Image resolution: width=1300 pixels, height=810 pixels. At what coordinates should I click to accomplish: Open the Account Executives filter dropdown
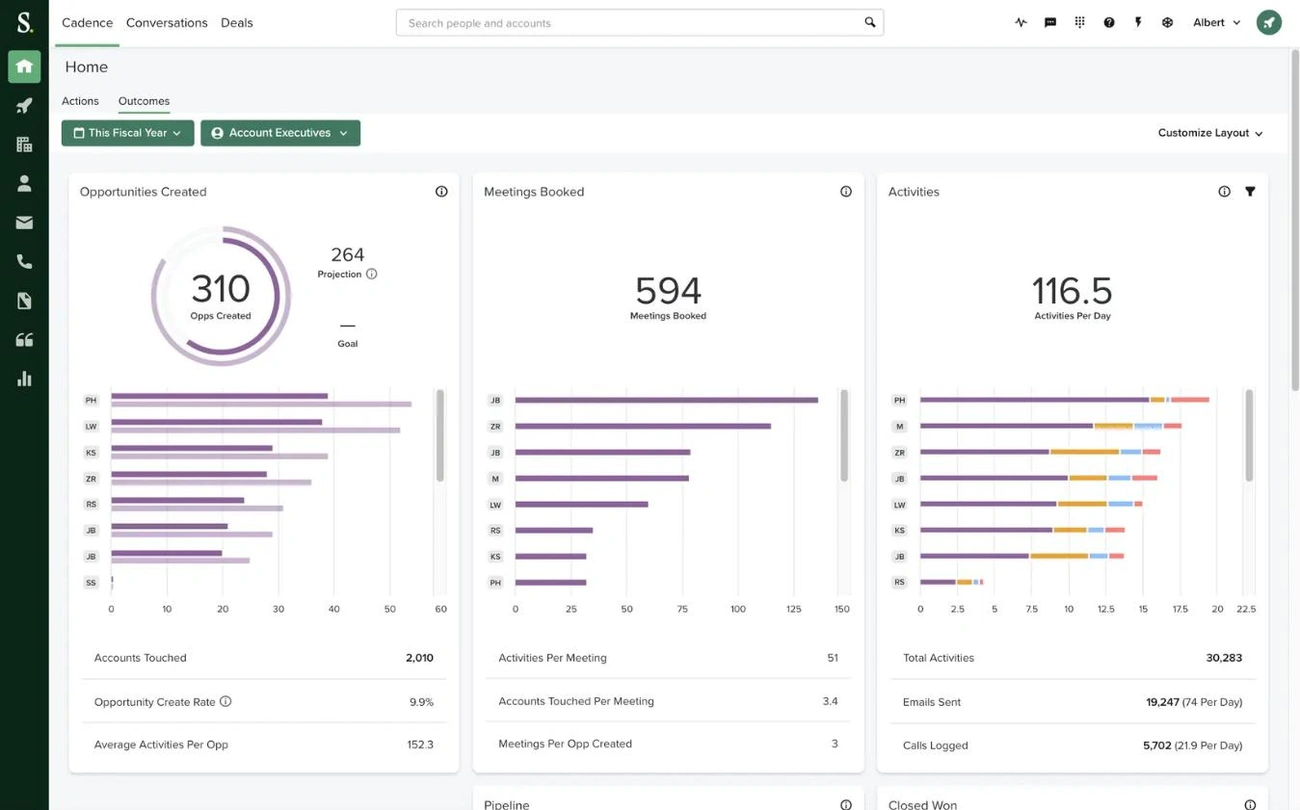[x=280, y=132]
